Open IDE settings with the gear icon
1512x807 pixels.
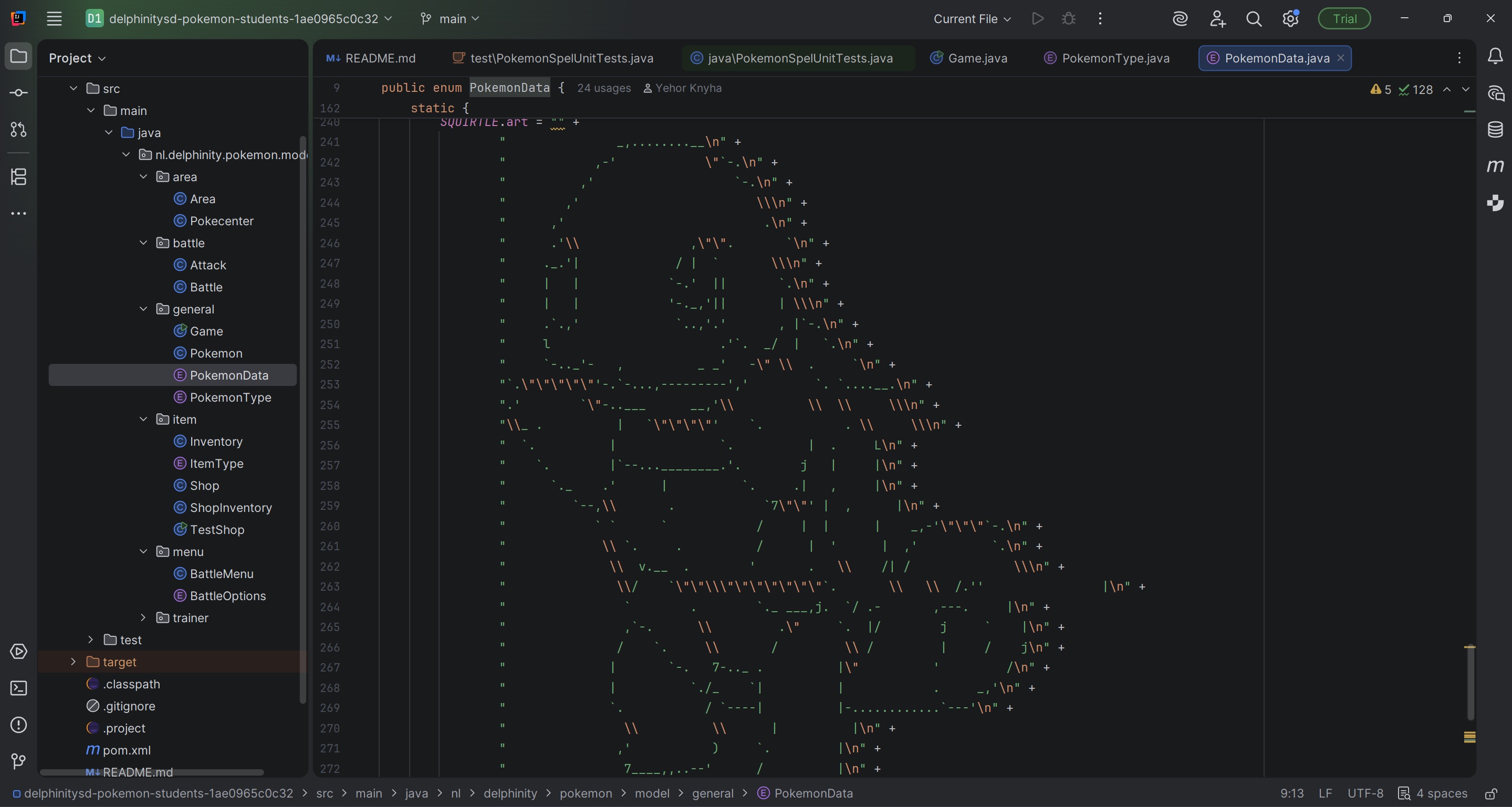(x=1291, y=18)
